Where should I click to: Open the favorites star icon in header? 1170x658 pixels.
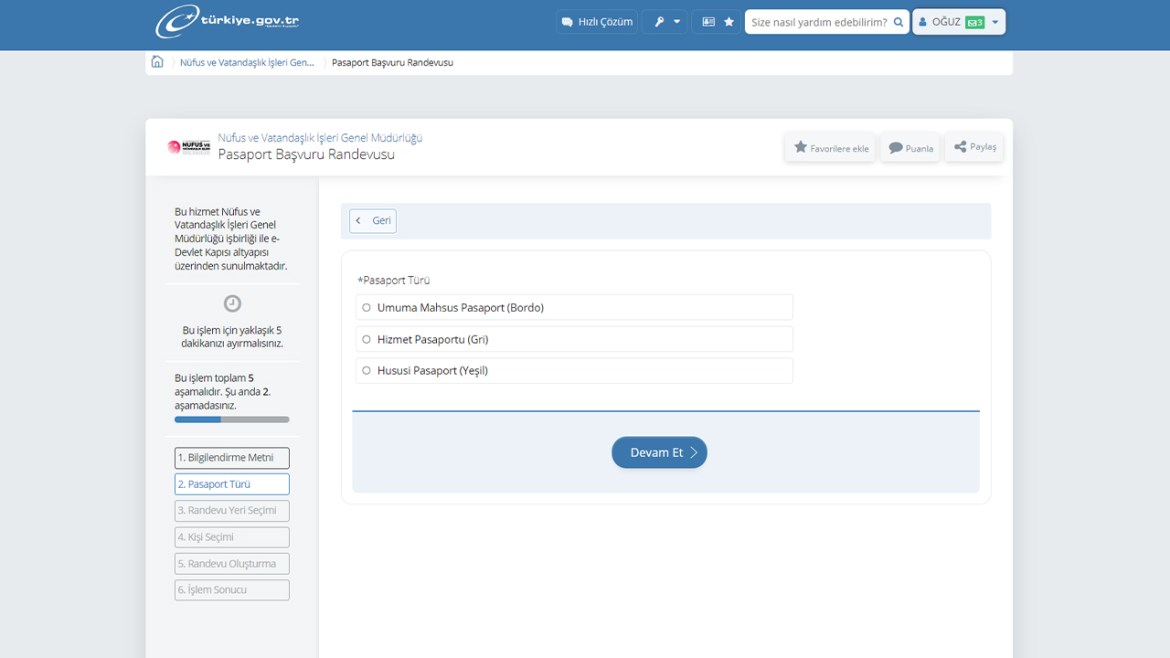pyautogui.click(x=729, y=22)
